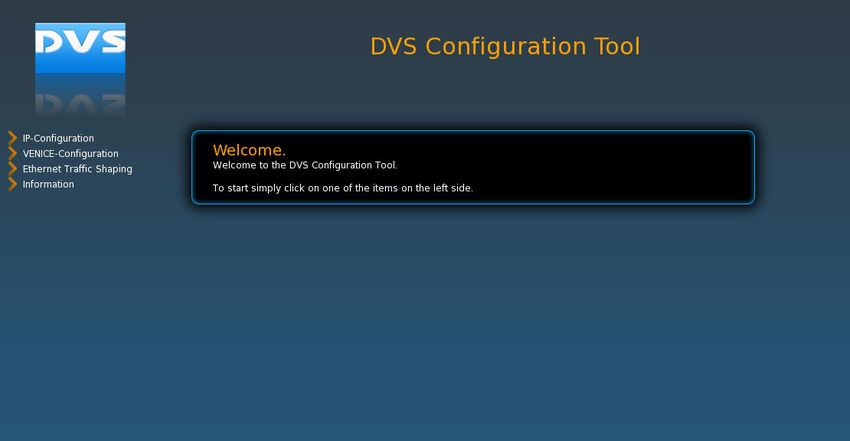Click the arrow icon beside Information
Image resolution: width=850 pixels, height=441 pixels.
click(12, 184)
